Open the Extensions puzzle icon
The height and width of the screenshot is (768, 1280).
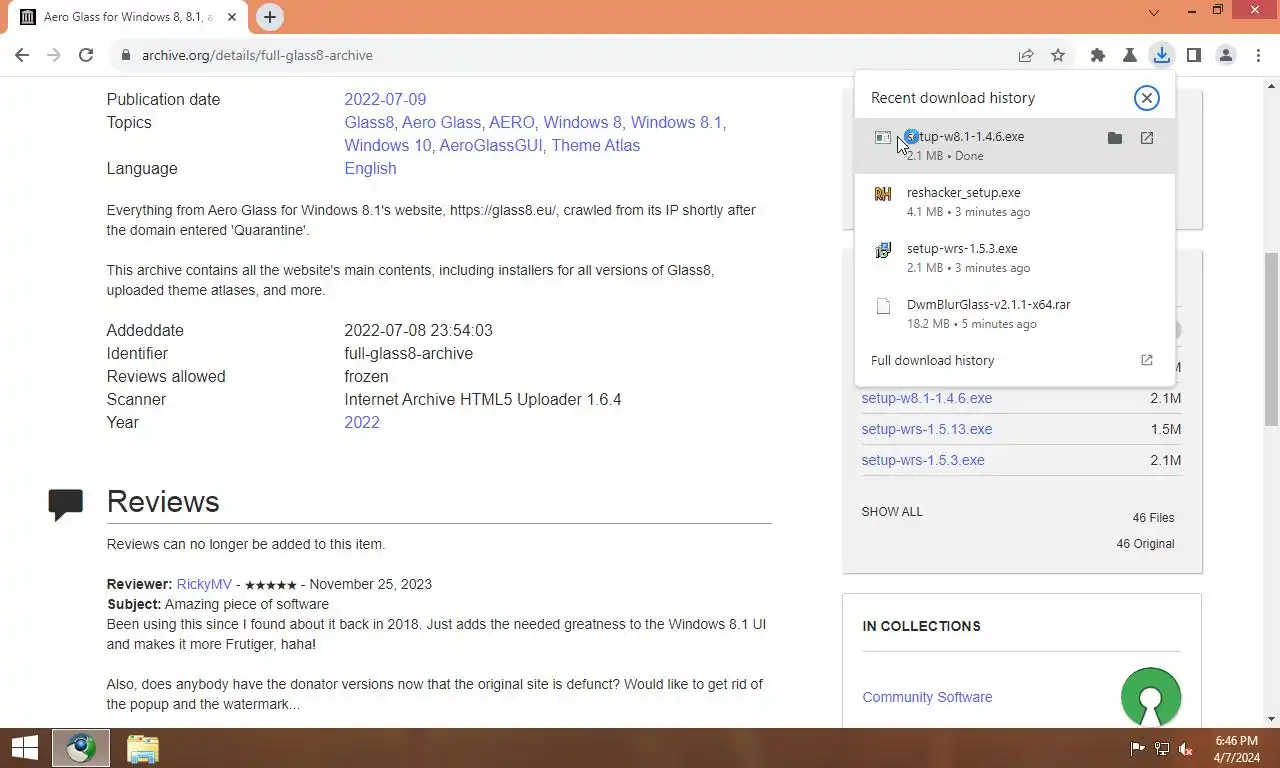[1098, 56]
